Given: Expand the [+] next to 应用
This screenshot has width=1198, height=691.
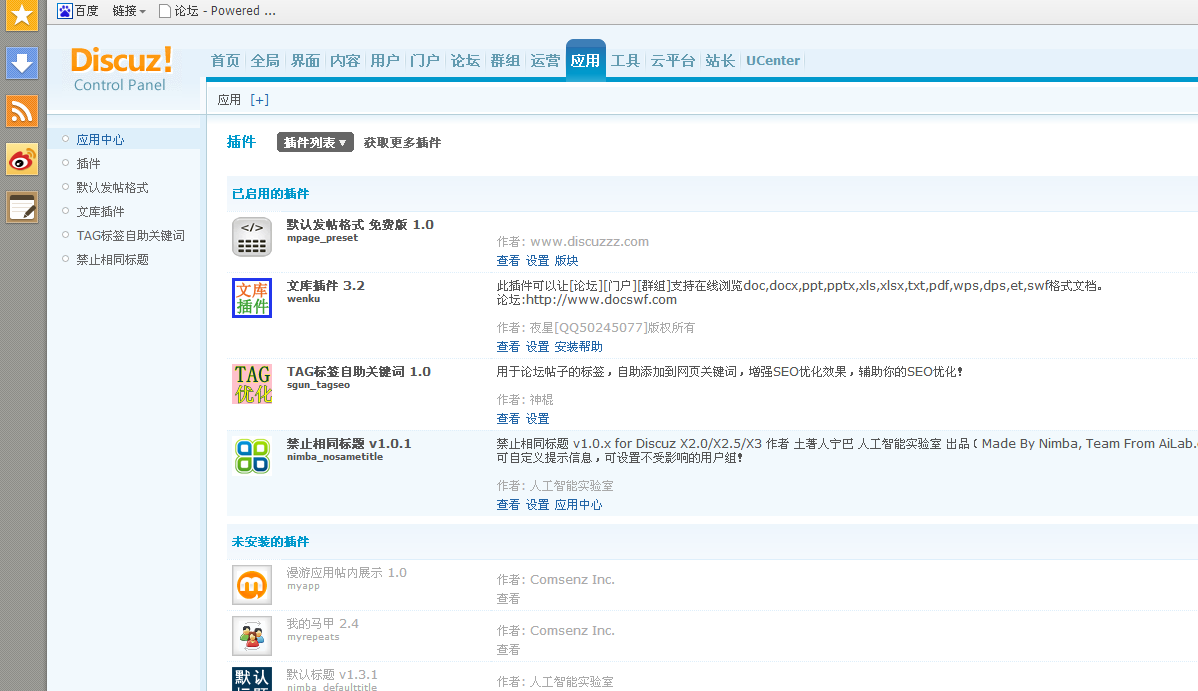Looking at the screenshot, I should (259, 100).
